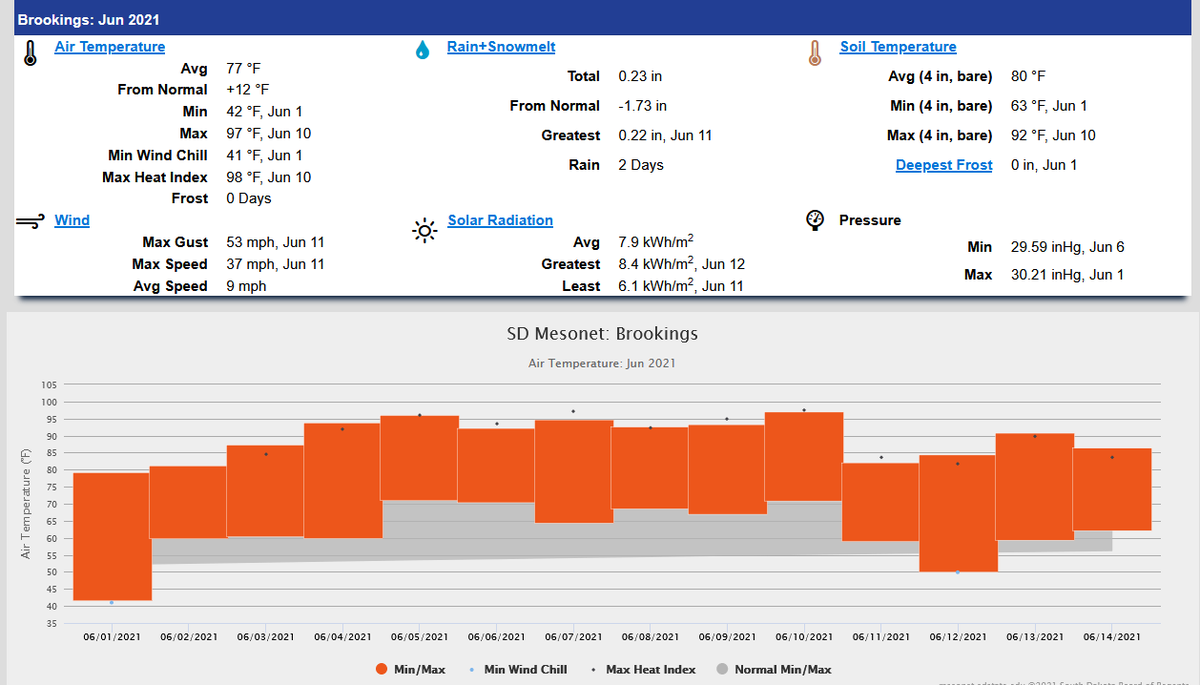This screenshot has height=685, width=1200.
Task: Open the Rain+Snowmelt link
Action: pyautogui.click(x=501, y=47)
